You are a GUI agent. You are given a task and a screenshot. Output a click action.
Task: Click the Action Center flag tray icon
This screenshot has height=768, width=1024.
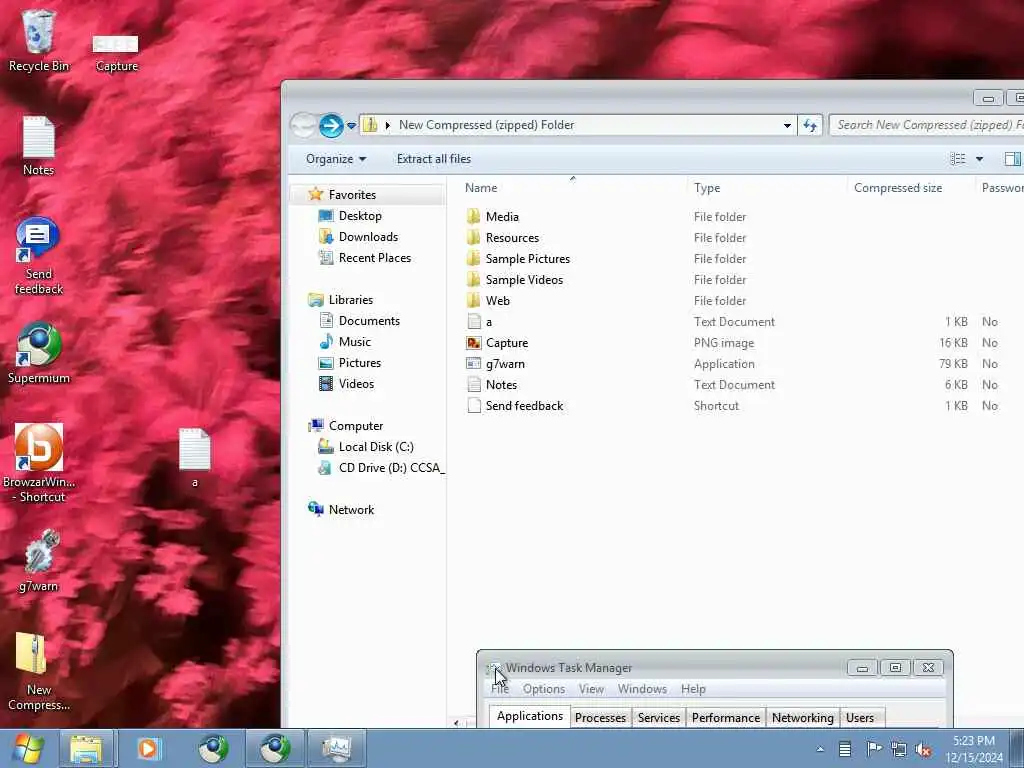pyautogui.click(x=873, y=749)
